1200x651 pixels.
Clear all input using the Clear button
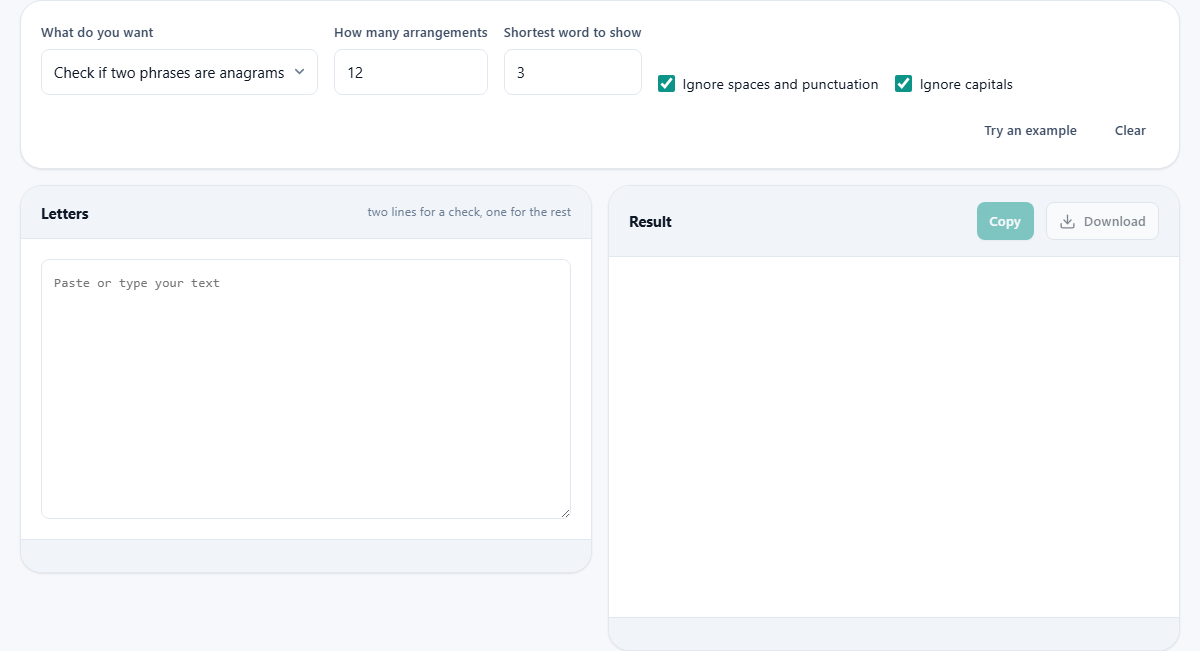pos(1130,130)
